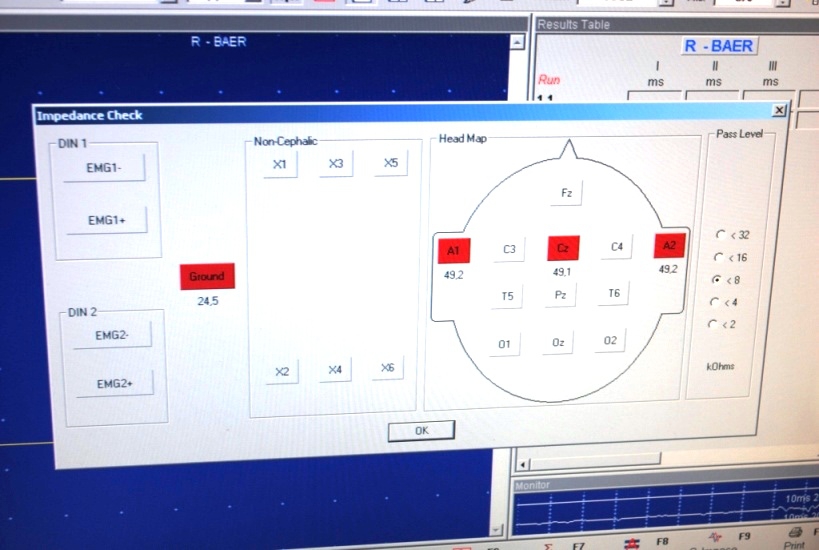Select the red A2 electrode
Viewport: 819px width, 550px height.
670,245
